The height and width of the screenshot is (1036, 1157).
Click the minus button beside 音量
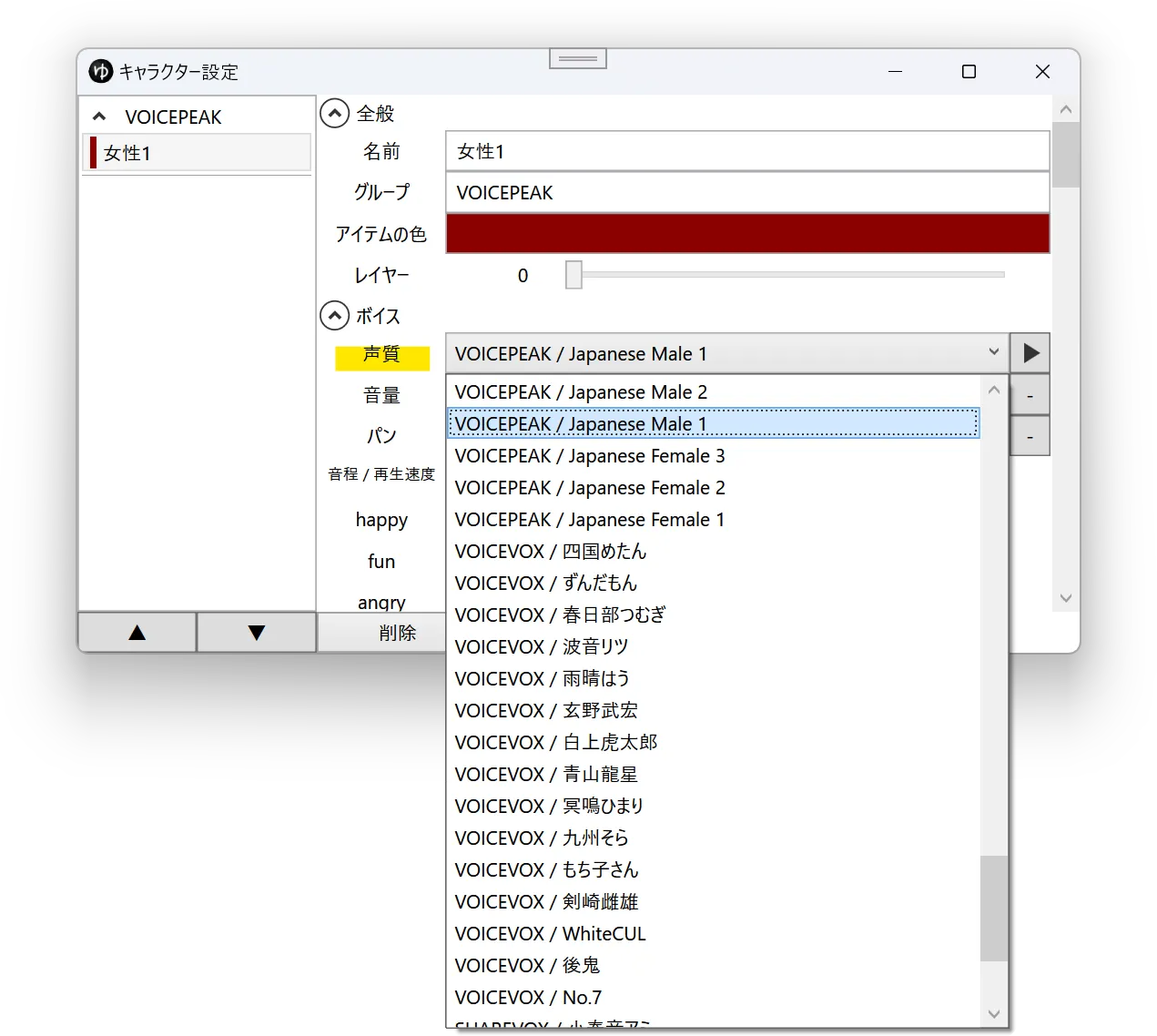point(1030,395)
